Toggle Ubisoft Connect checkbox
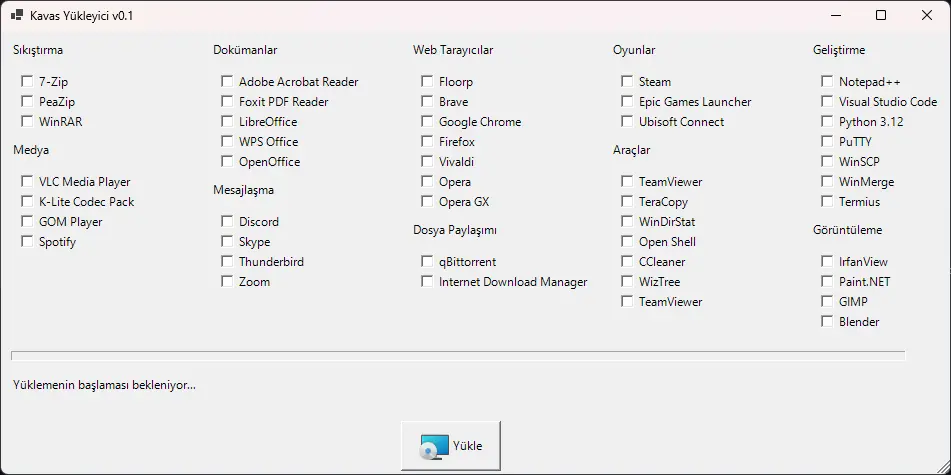The image size is (951, 475). point(627,121)
